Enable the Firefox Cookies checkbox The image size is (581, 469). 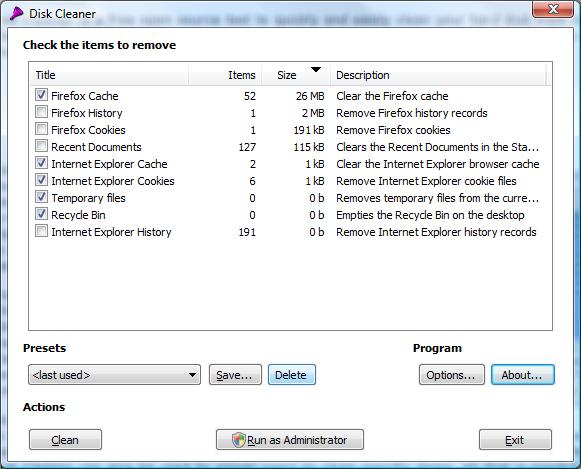[x=41, y=129]
